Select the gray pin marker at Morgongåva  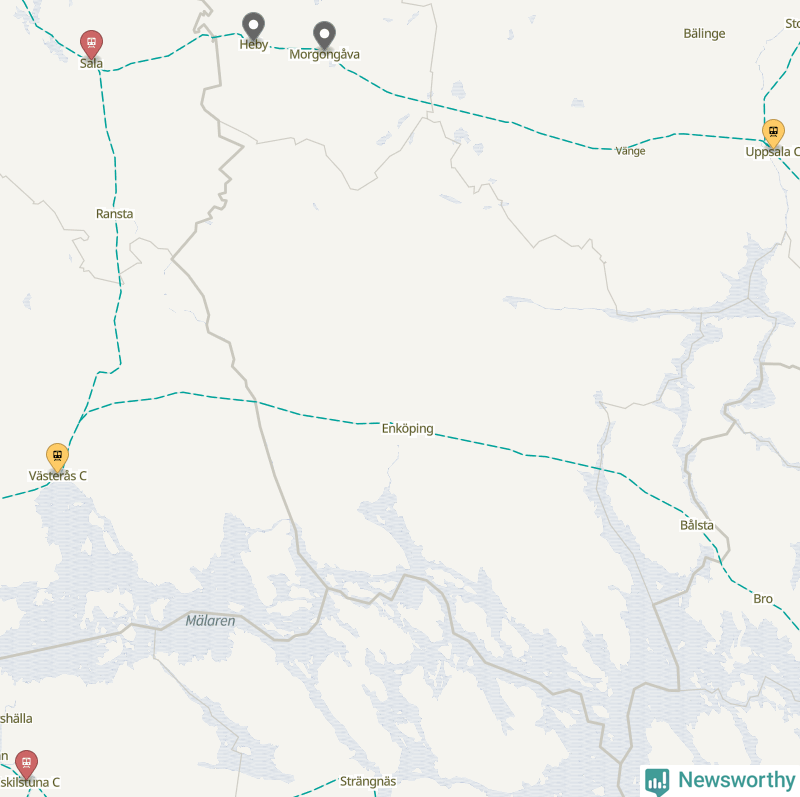coord(324,35)
